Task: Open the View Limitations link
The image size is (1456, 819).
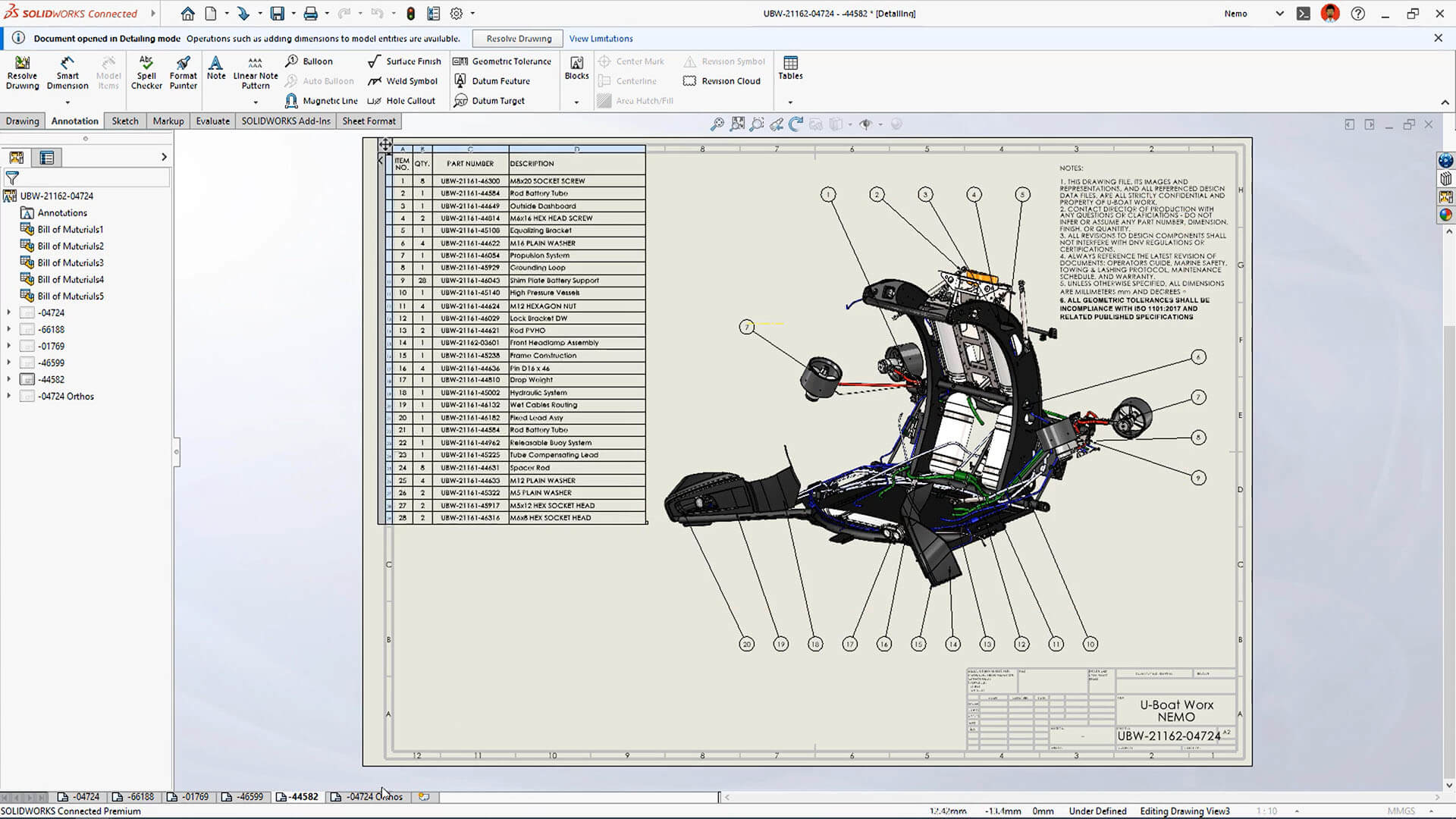Action: 601,39
